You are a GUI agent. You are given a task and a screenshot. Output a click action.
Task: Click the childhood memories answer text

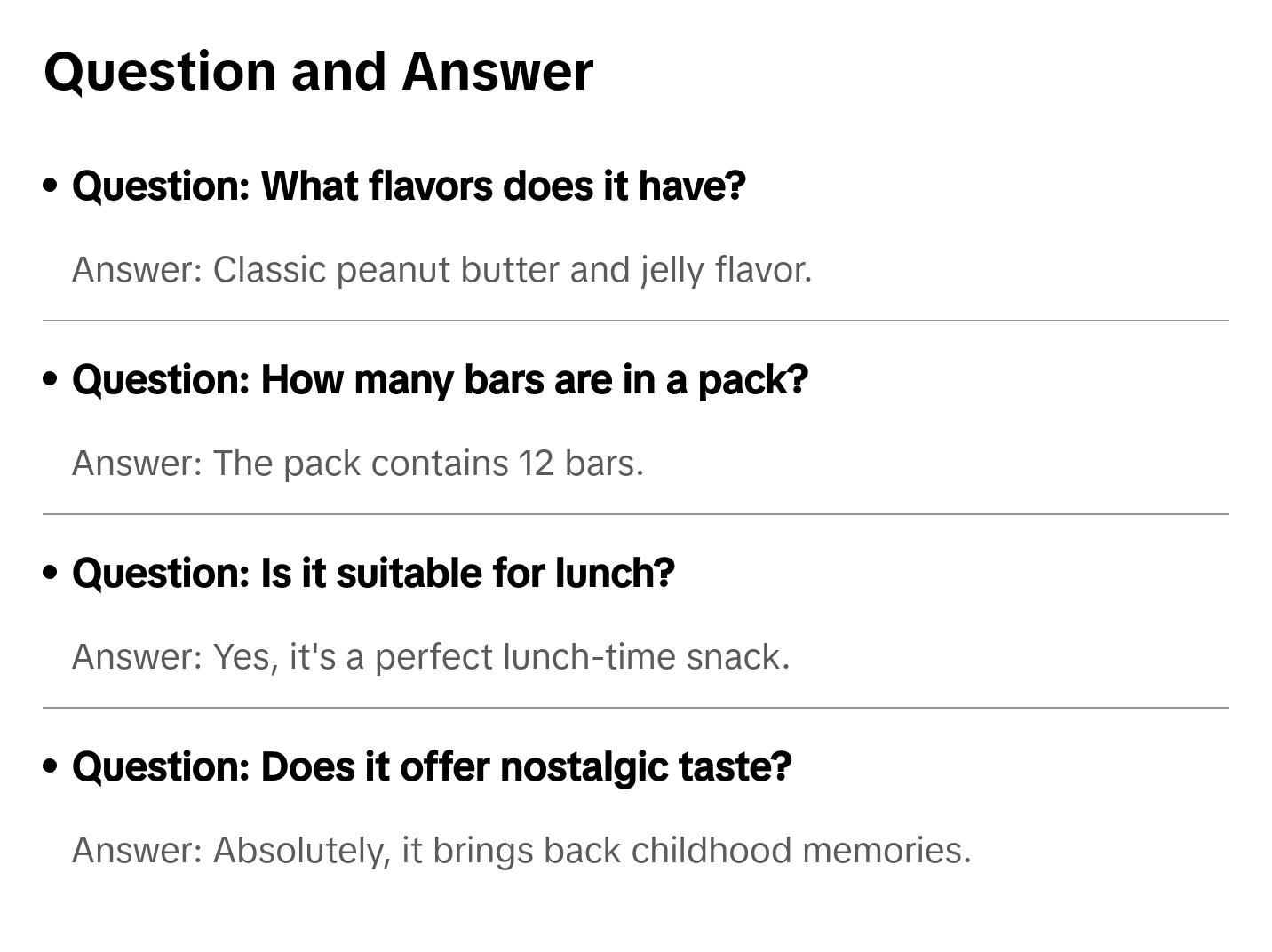[521, 851]
